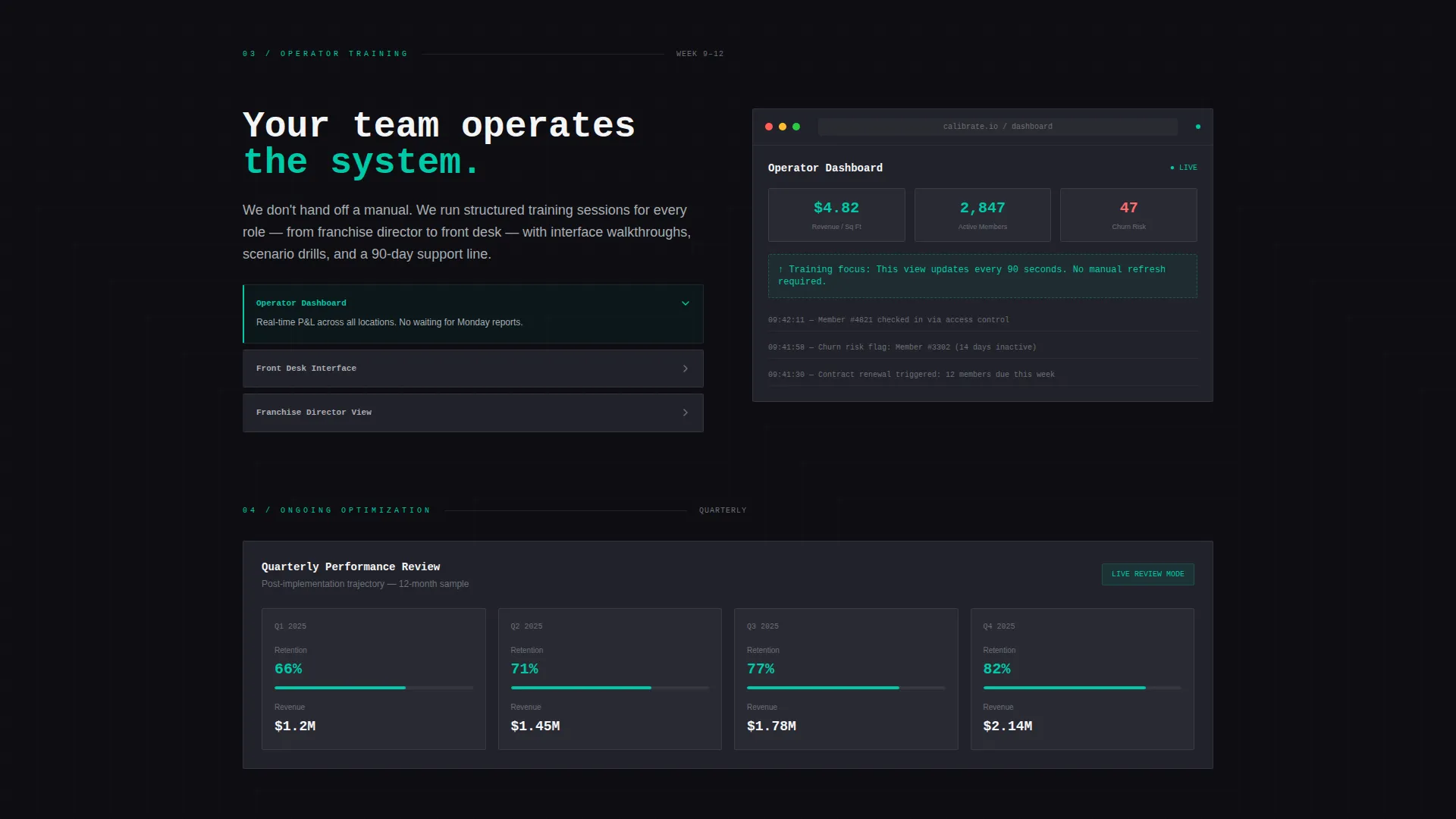Click the LIVE indicator on Operator Dashboard
The width and height of the screenshot is (1456, 819).
tap(1184, 168)
